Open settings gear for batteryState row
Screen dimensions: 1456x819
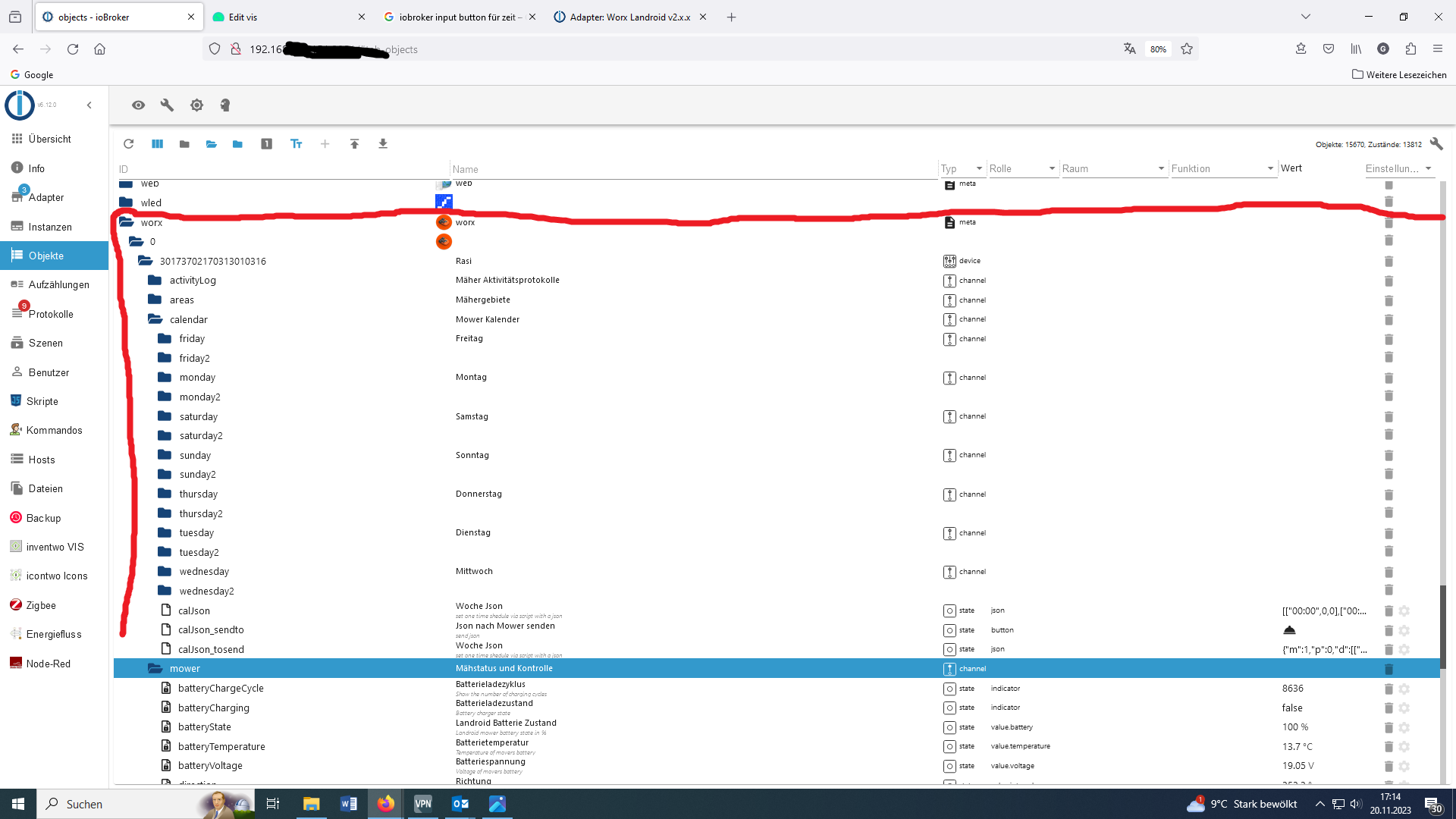click(1404, 727)
